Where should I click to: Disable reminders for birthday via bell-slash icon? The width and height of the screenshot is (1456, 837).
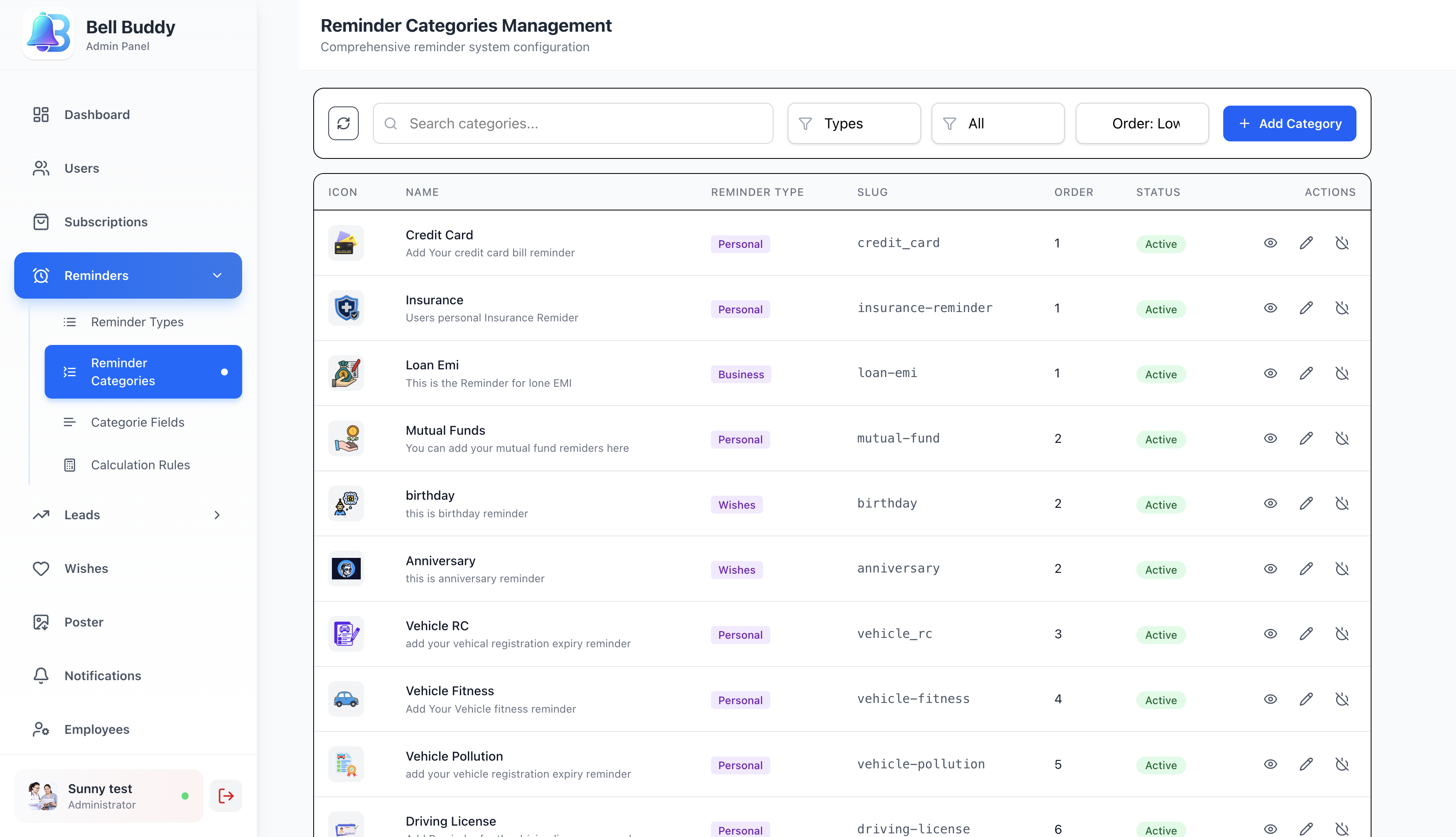pyautogui.click(x=1343, y=503)
